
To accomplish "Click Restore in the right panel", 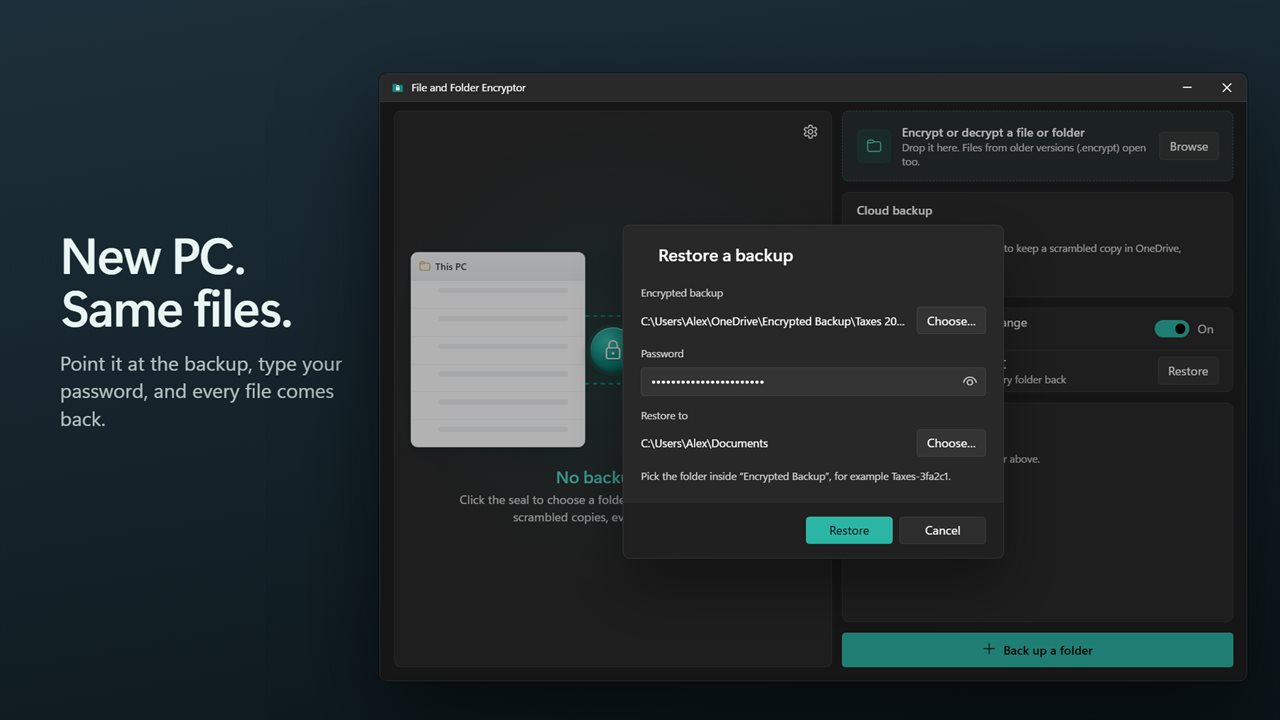I will click(1188, 371).
